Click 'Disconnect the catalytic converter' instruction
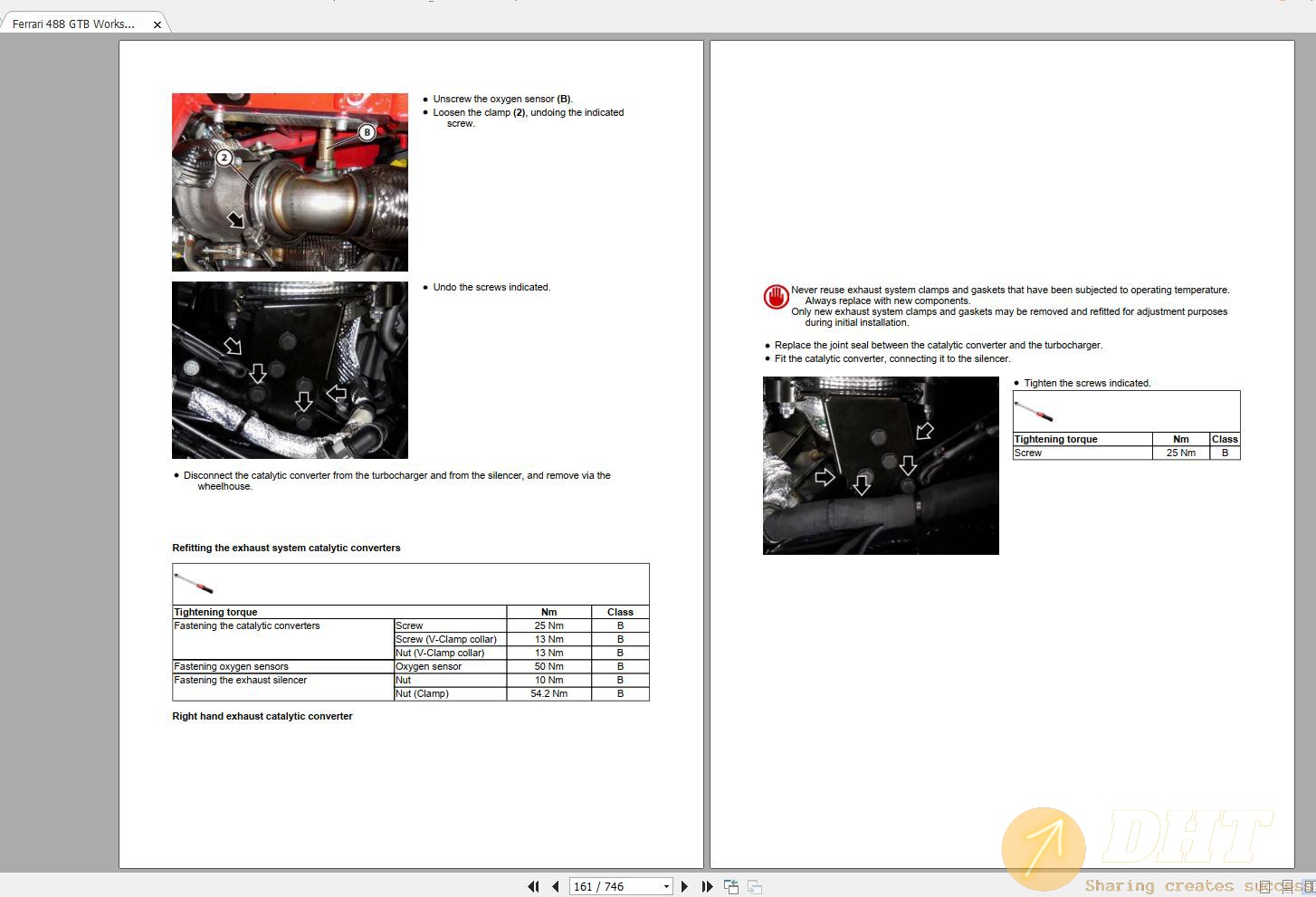 click(x=396, y=481)
